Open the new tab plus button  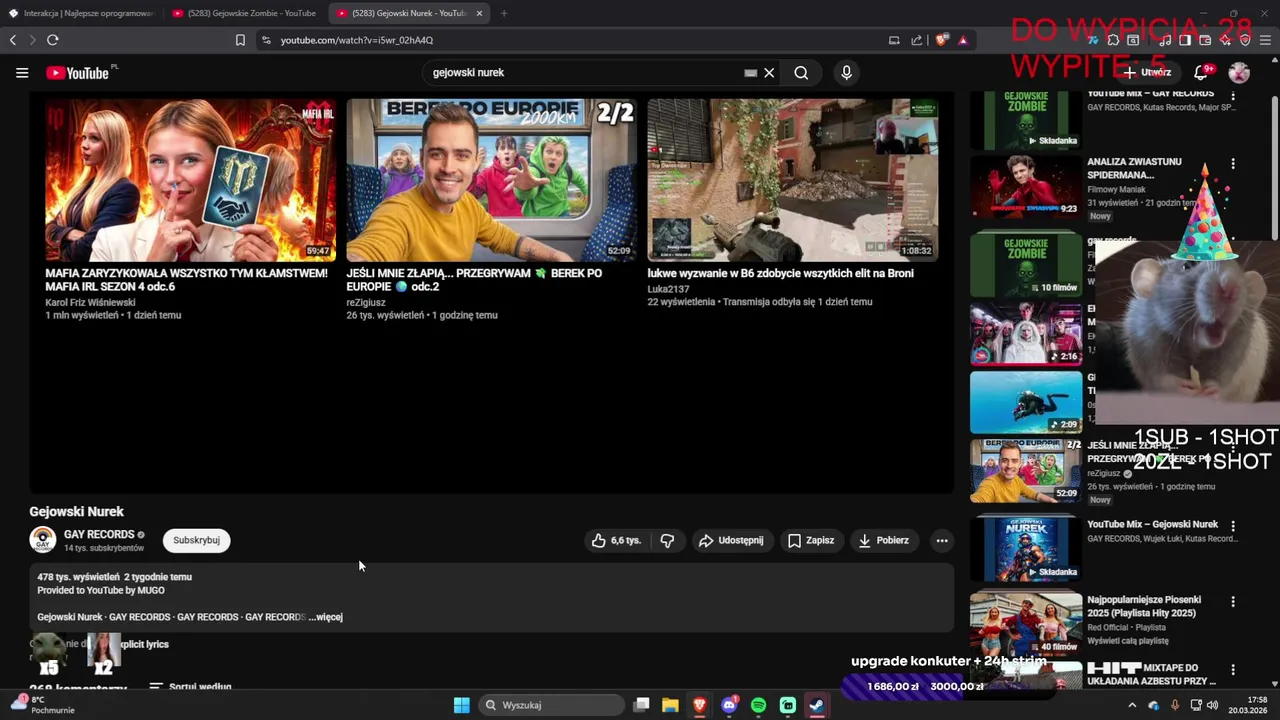503,13
